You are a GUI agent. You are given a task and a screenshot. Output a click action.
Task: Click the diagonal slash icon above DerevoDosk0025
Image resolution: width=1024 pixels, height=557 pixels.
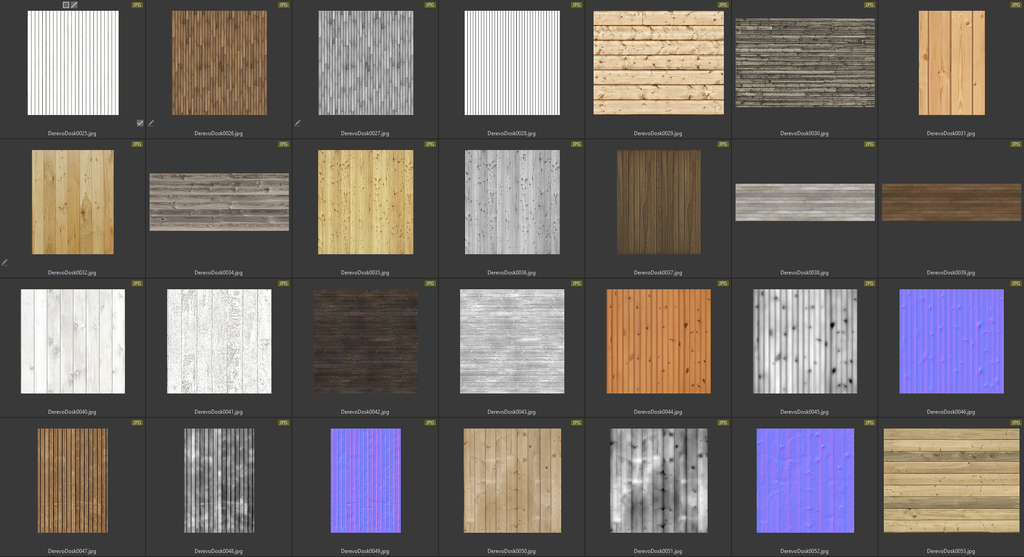click(x=74, y=5)
